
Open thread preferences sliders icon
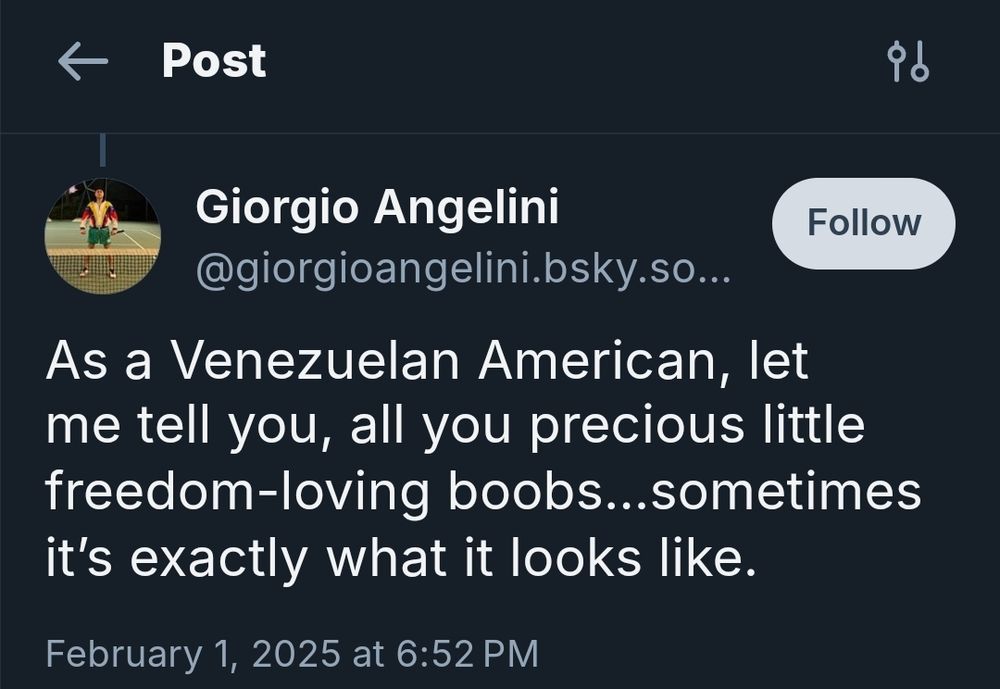908,62
